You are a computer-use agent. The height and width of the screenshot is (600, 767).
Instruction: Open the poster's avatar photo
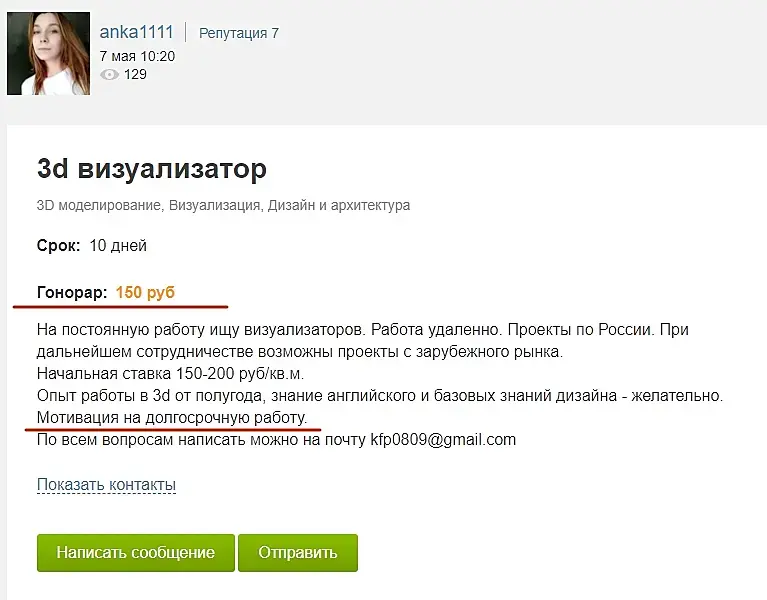[x=49, y=56]
